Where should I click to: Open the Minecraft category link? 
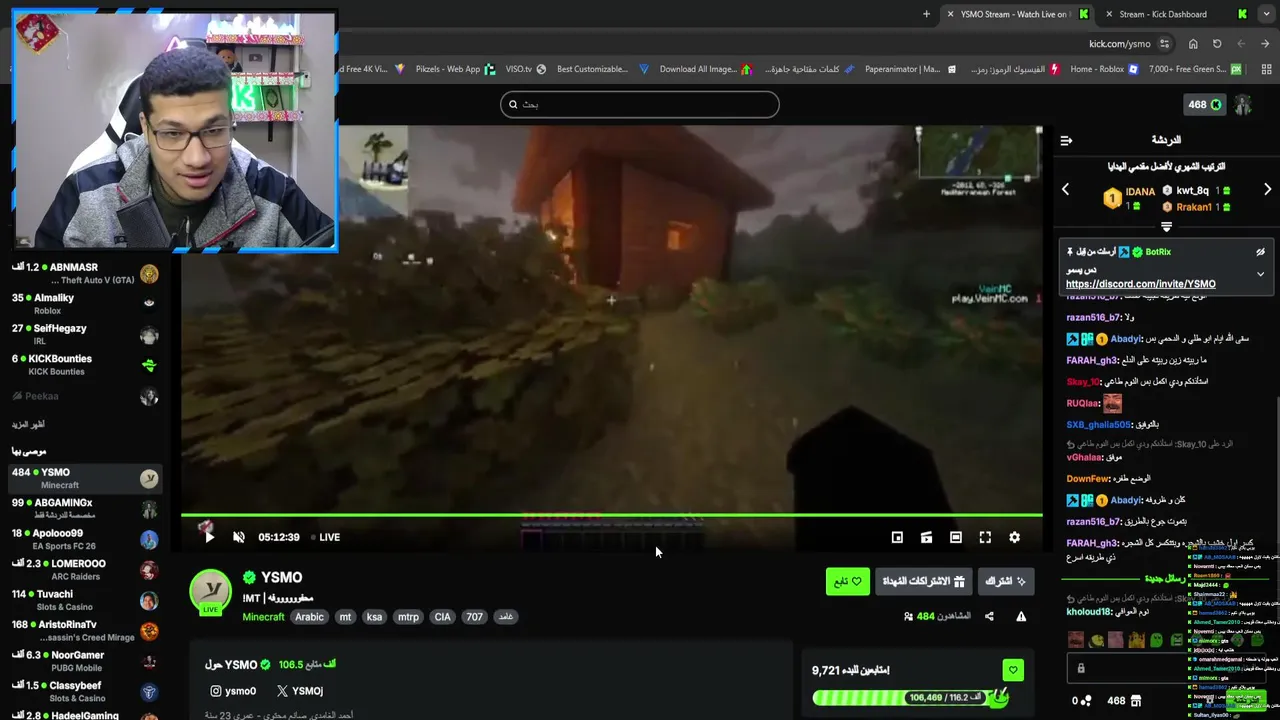pos(263,617)
